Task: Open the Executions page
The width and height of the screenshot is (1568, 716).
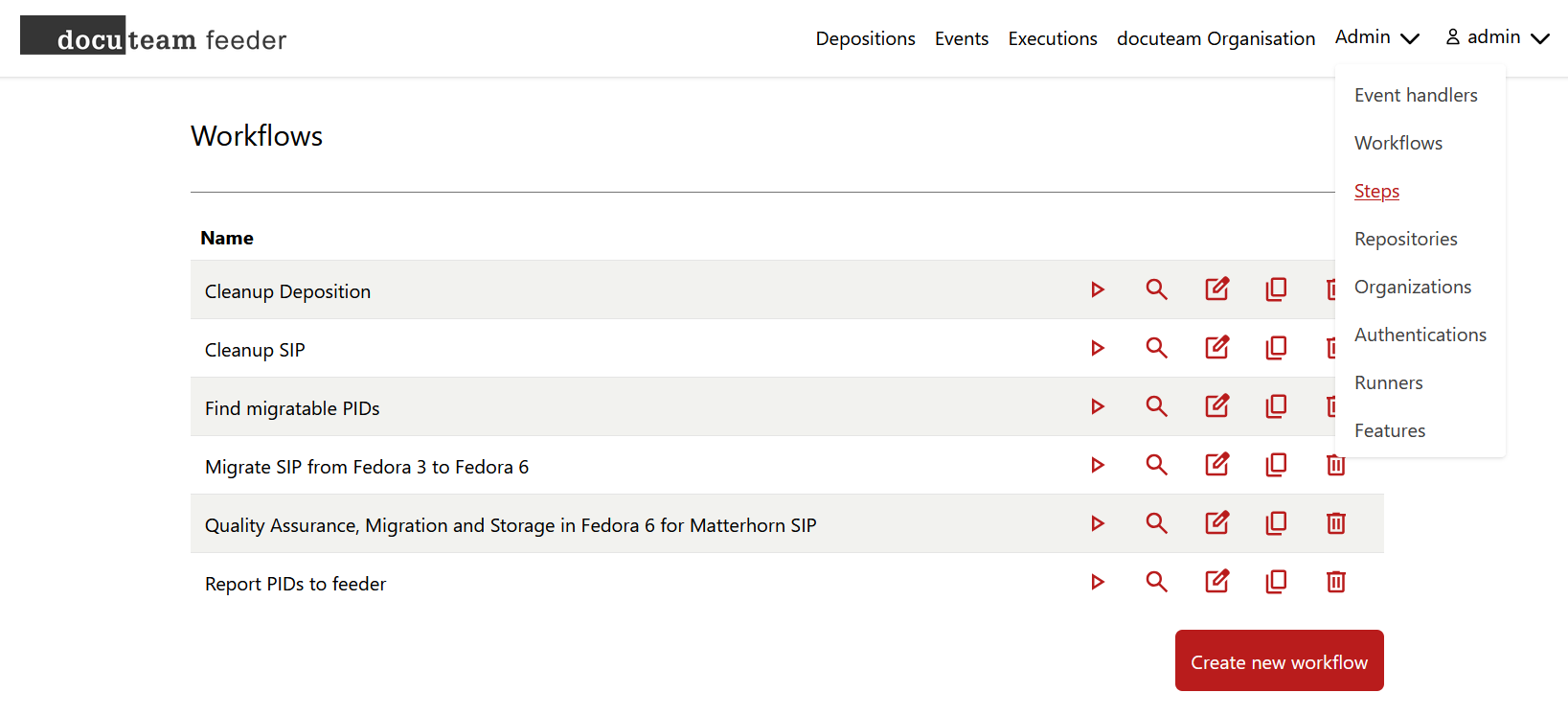Action: 1053,38
